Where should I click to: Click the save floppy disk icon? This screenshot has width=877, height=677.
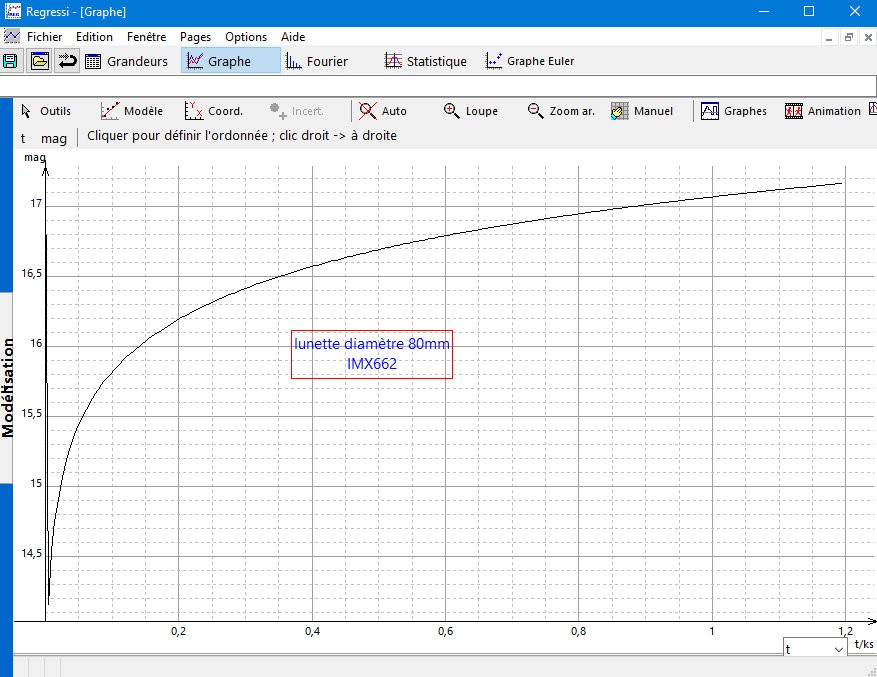10,61
